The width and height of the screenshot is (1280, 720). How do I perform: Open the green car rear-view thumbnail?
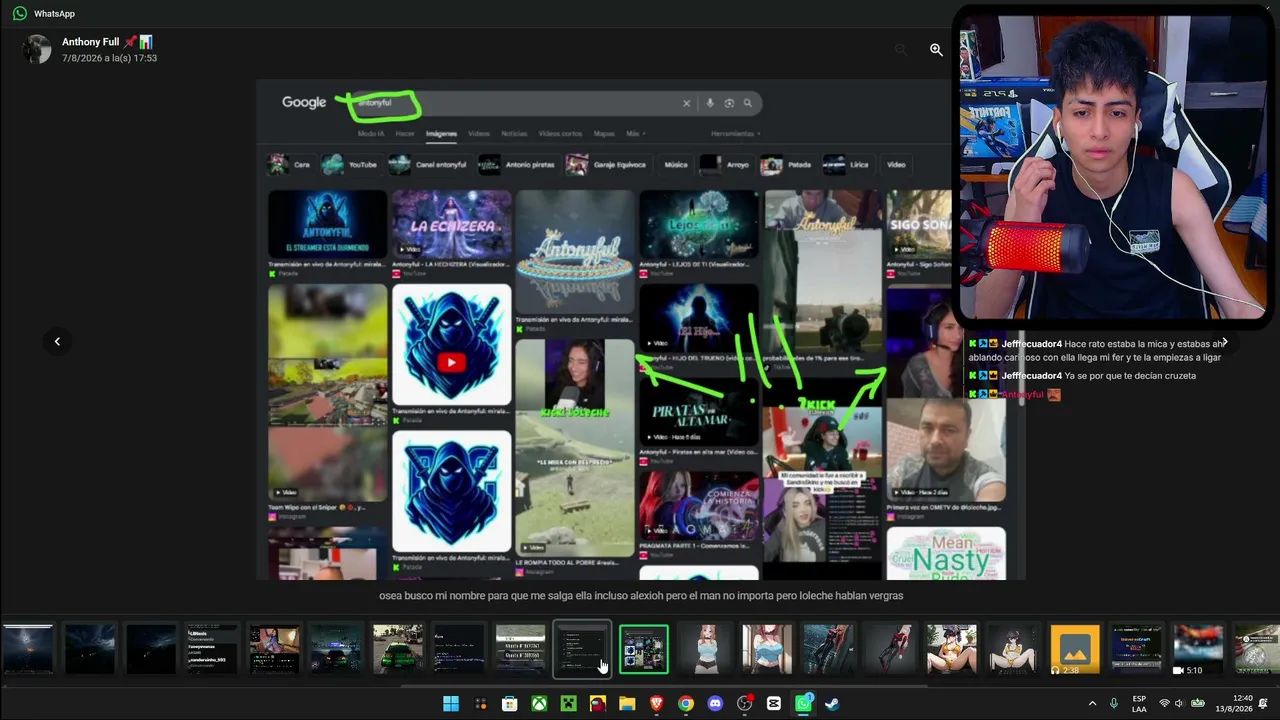pos(397,649)
